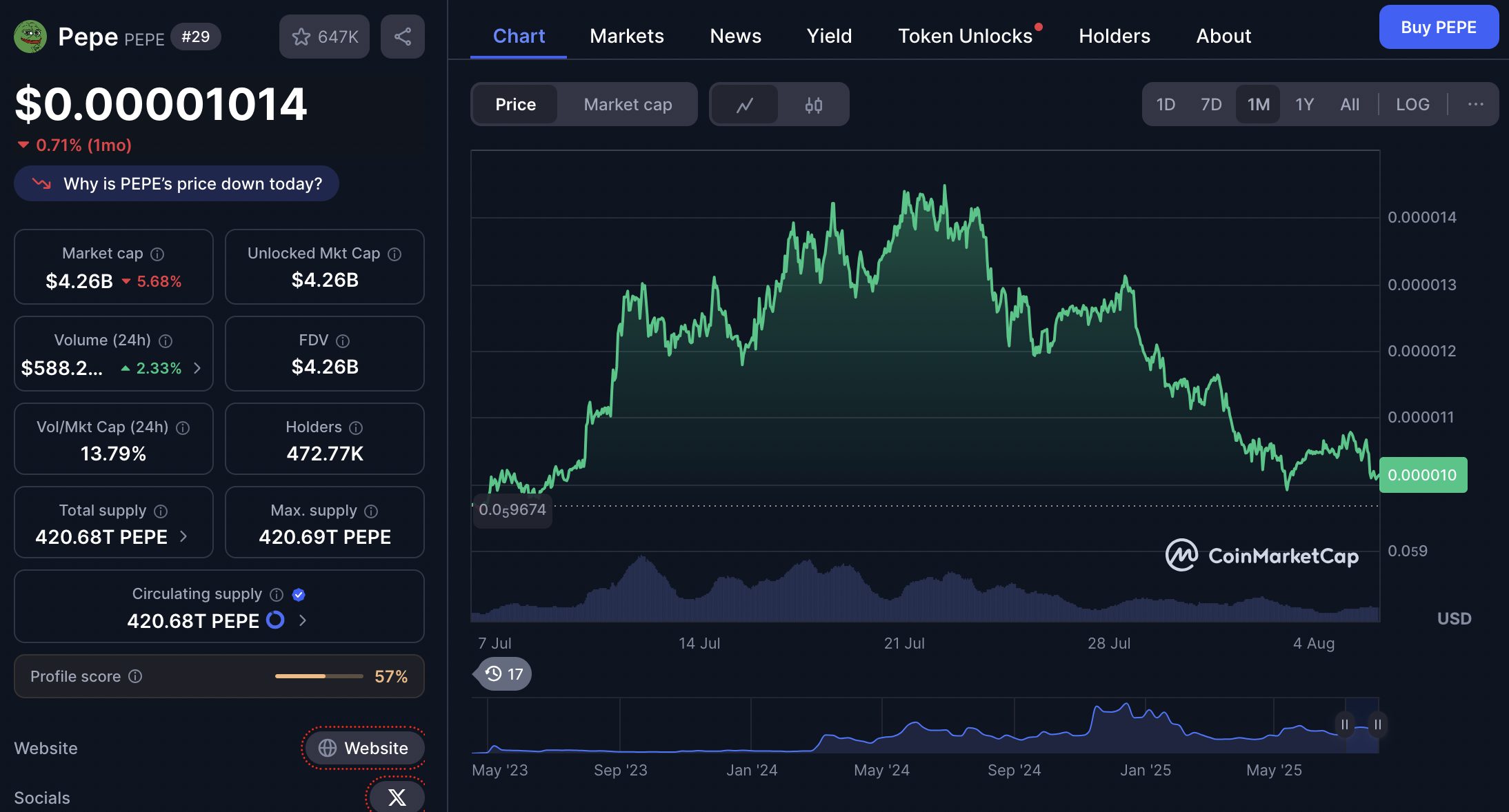Click the X social icon
Screen dimensions: 1509x812
(397, 798)
